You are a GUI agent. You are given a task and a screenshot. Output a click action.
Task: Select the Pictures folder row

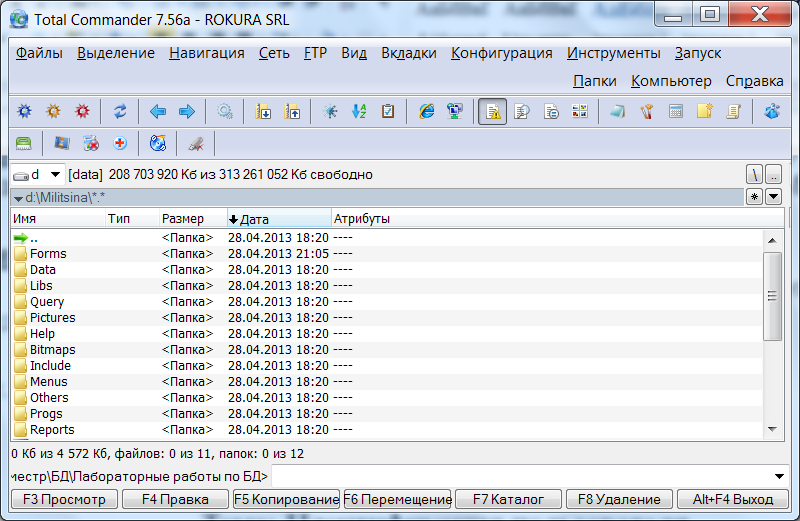tap(387, 317)
